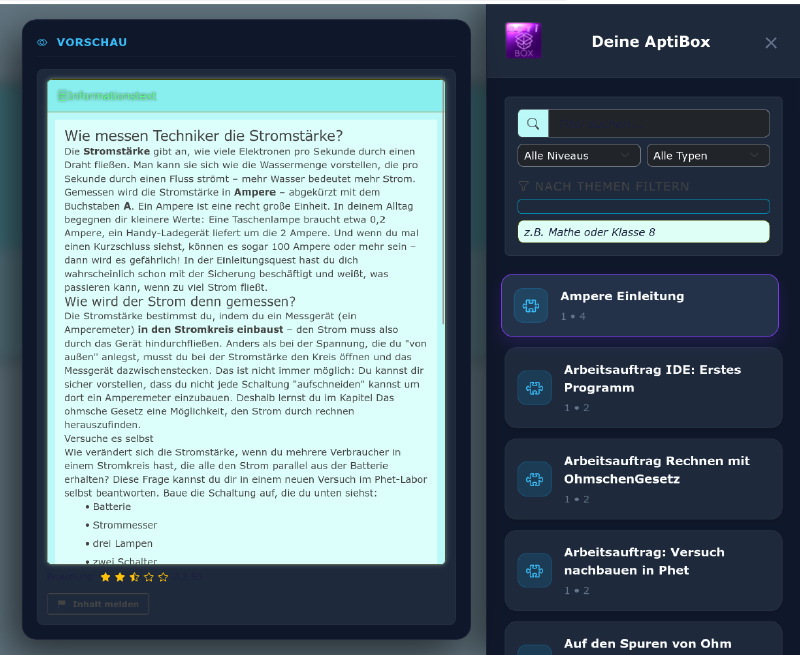Open the Alle Niveaus dropdown
Viewport: 800px width, 655px height.
tap(579, 156)
